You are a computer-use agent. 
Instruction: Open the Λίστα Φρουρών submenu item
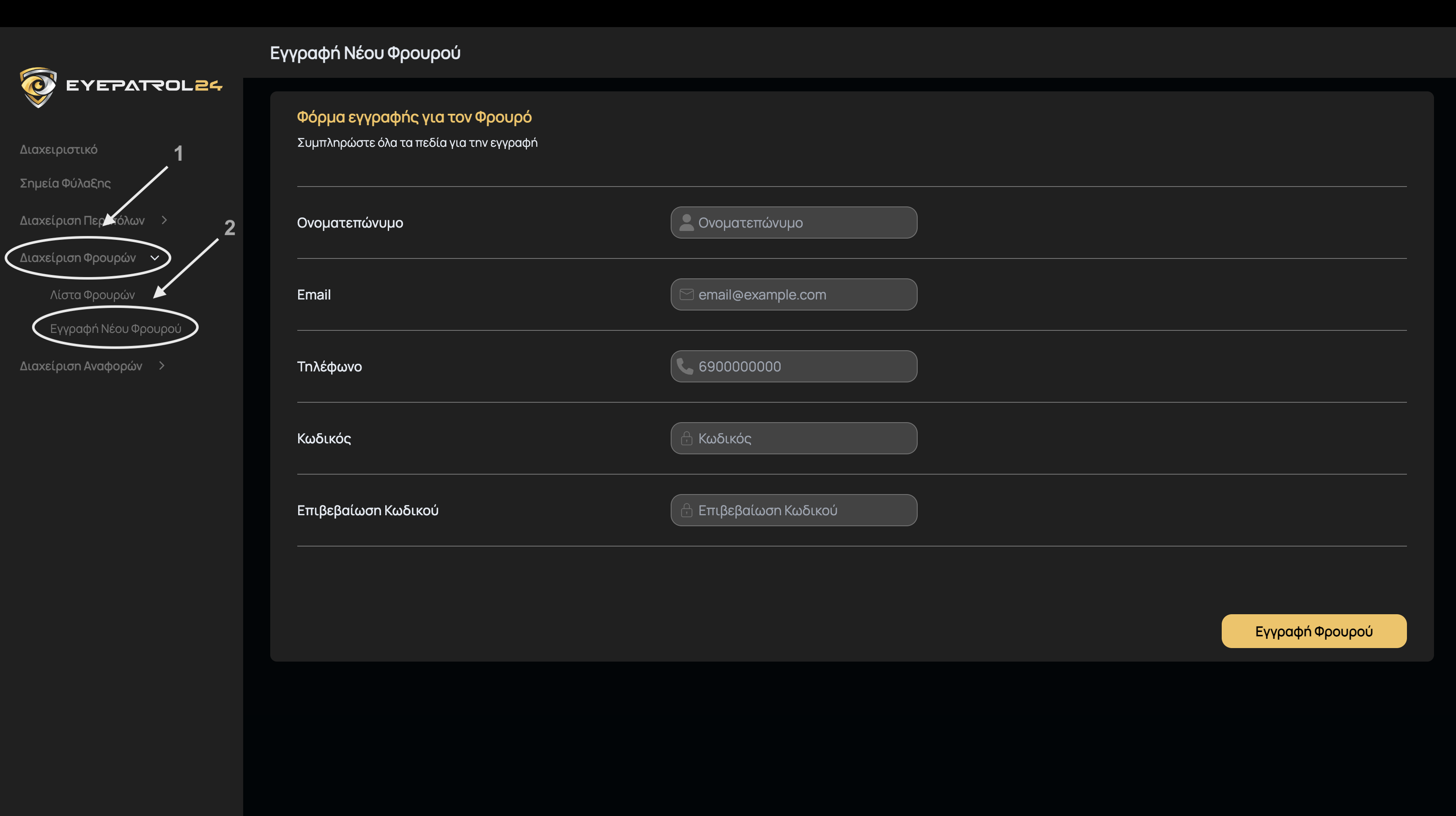[x=92, y=294]
